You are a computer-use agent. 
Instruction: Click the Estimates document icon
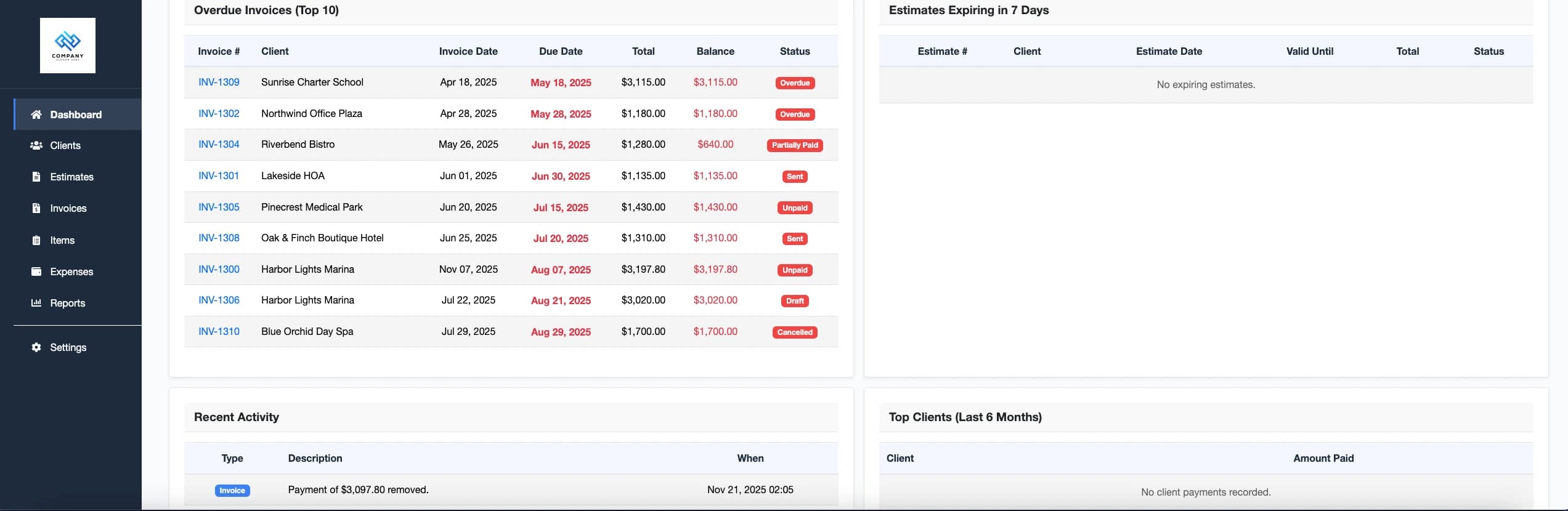[36, 177]
